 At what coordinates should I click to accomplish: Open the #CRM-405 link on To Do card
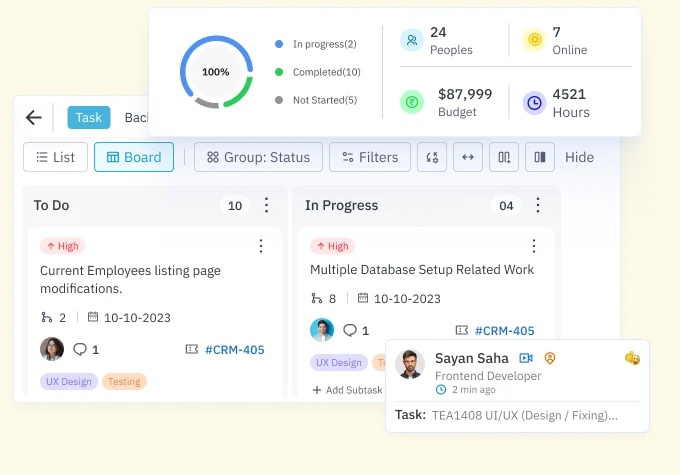[x=235, y=350]
